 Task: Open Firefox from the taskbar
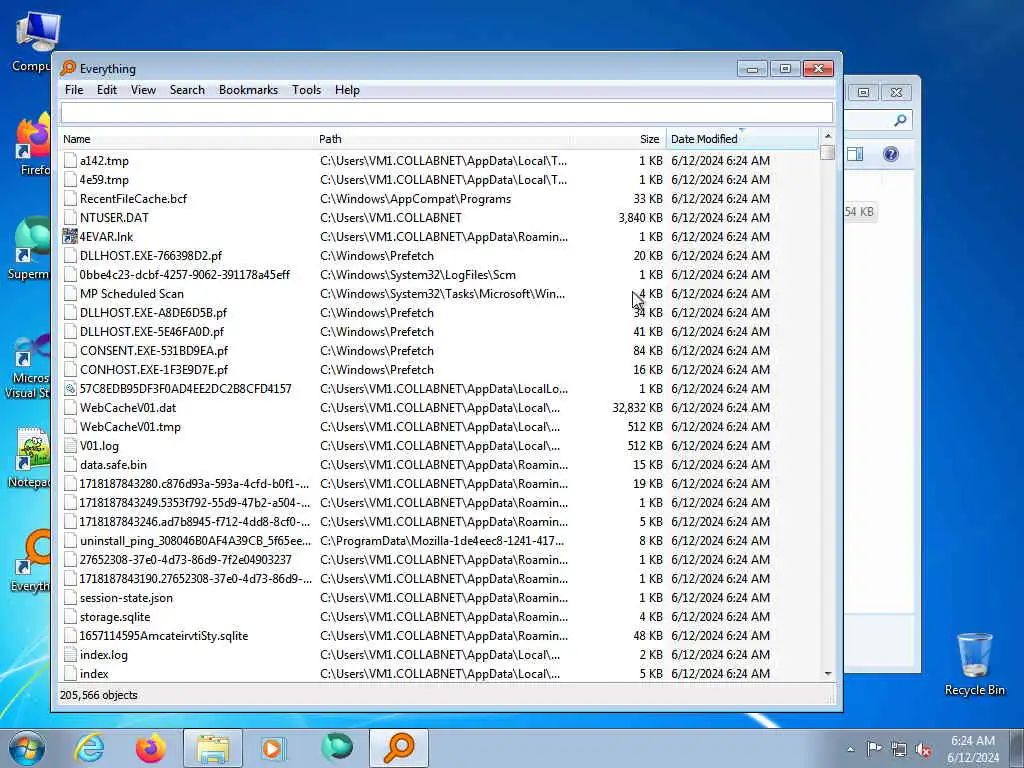click(x=151, y=748)
